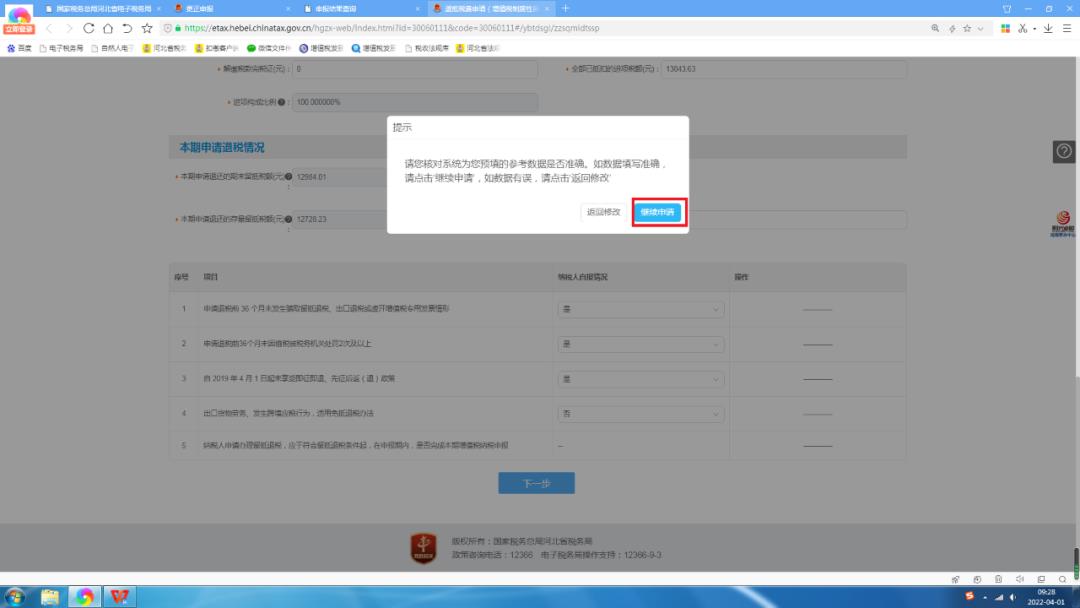This screenshot has width=1080, height=608.
Task: Click the blue 继续申请 dialog button
Action: 657,212
